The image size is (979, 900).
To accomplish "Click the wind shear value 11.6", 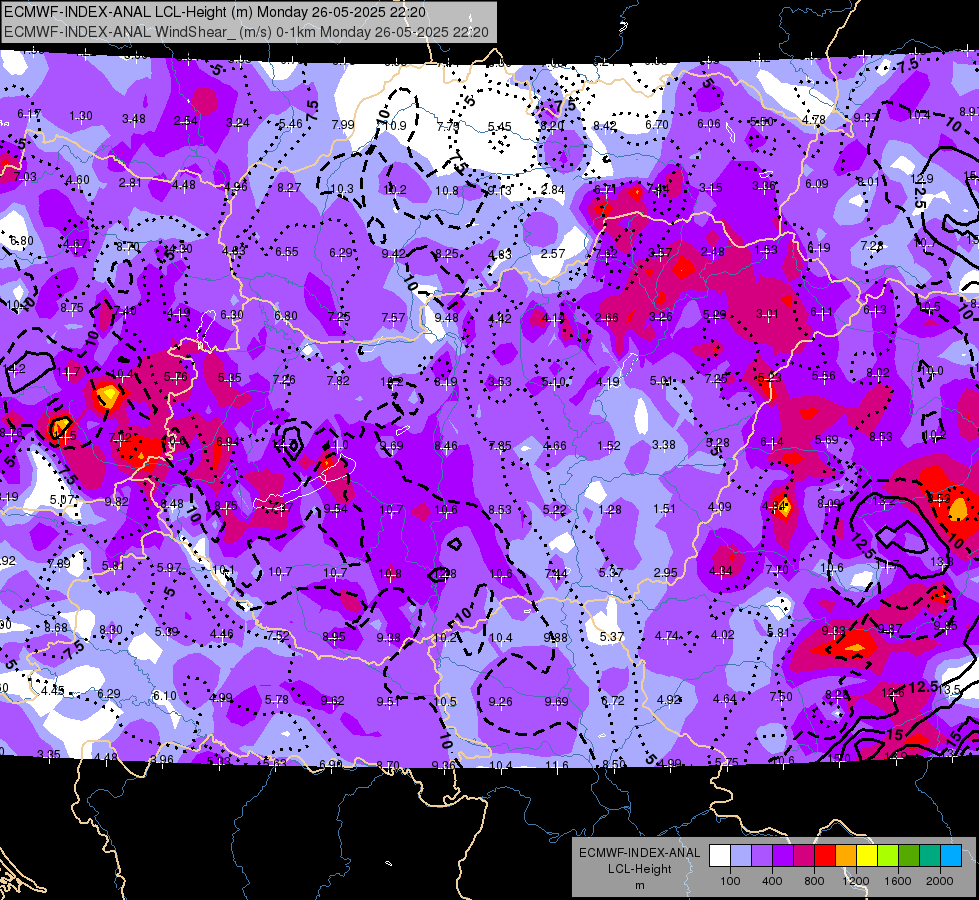I will [556, 764].
